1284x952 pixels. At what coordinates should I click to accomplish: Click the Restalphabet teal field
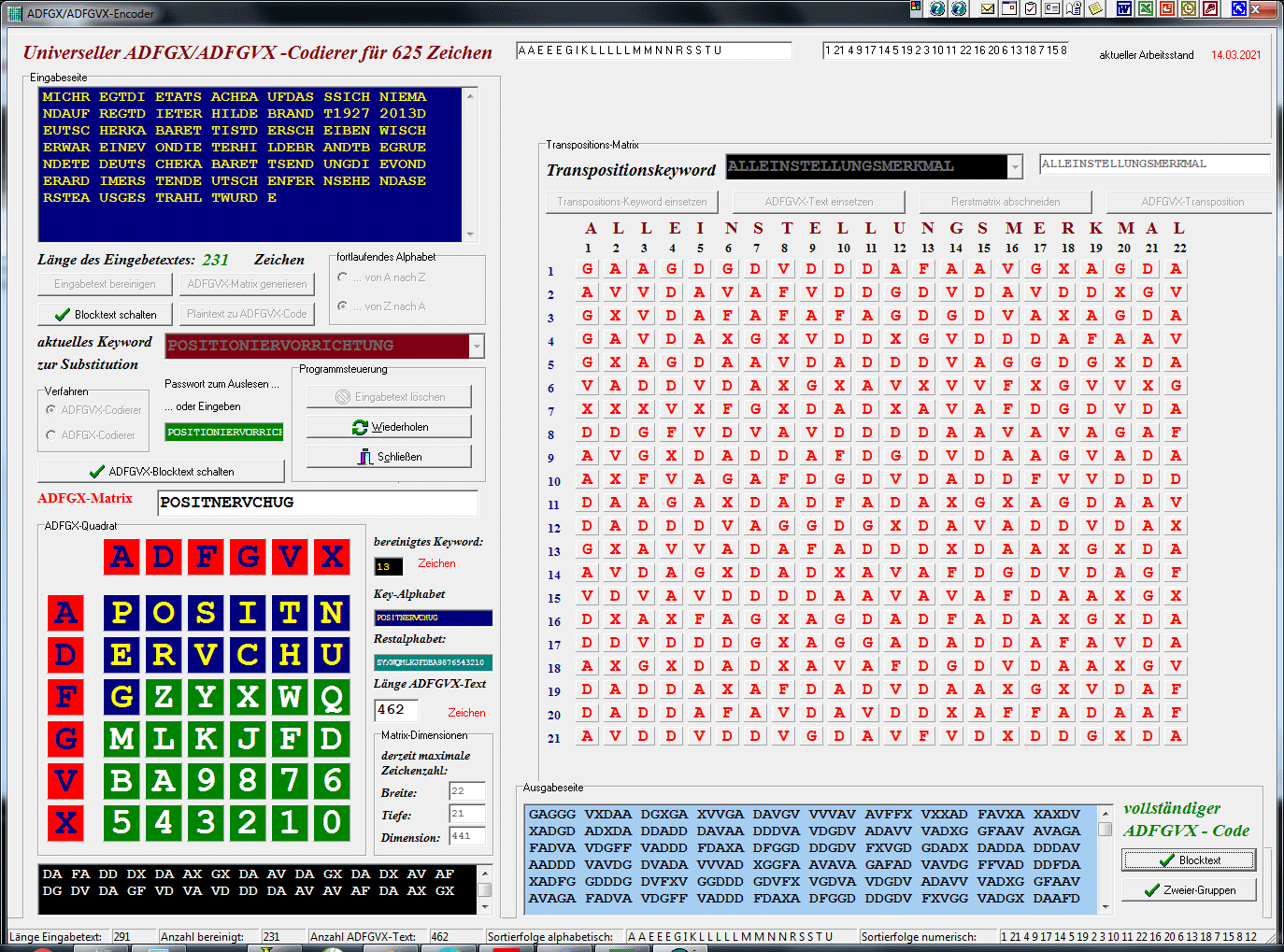tap(433, 662)
